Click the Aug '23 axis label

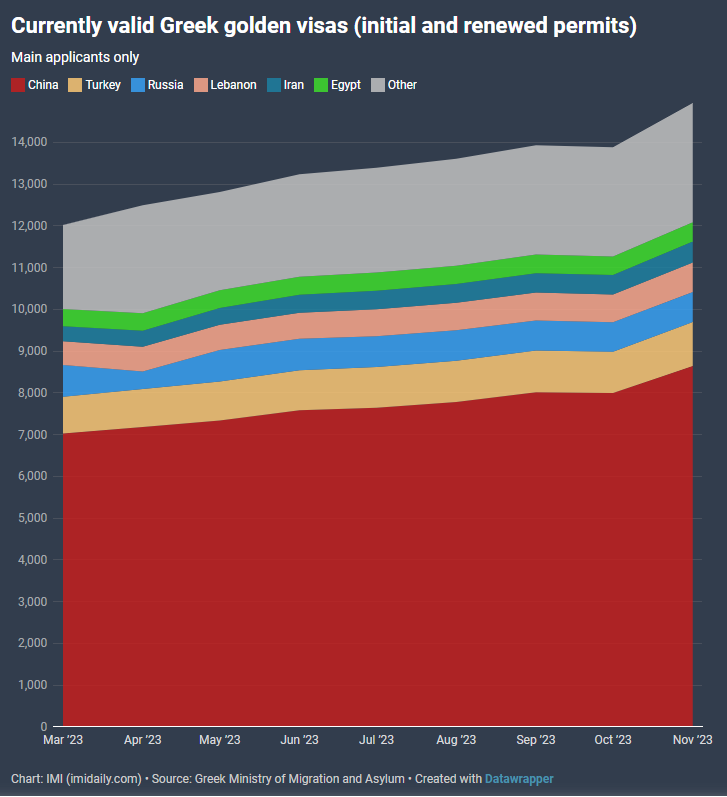[x=456, y=740]
